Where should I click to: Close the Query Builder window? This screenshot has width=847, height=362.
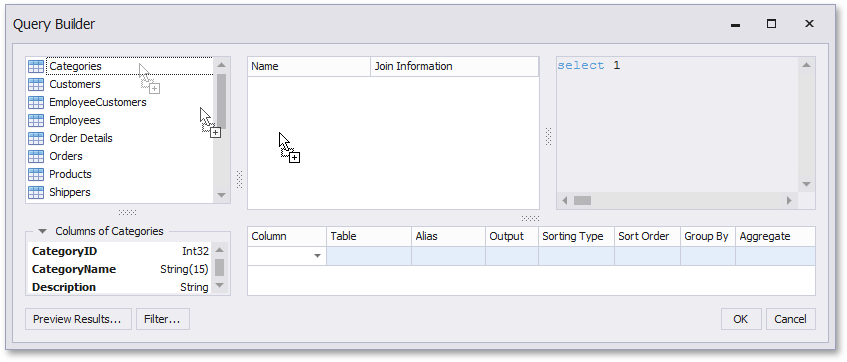coord(809,24)
